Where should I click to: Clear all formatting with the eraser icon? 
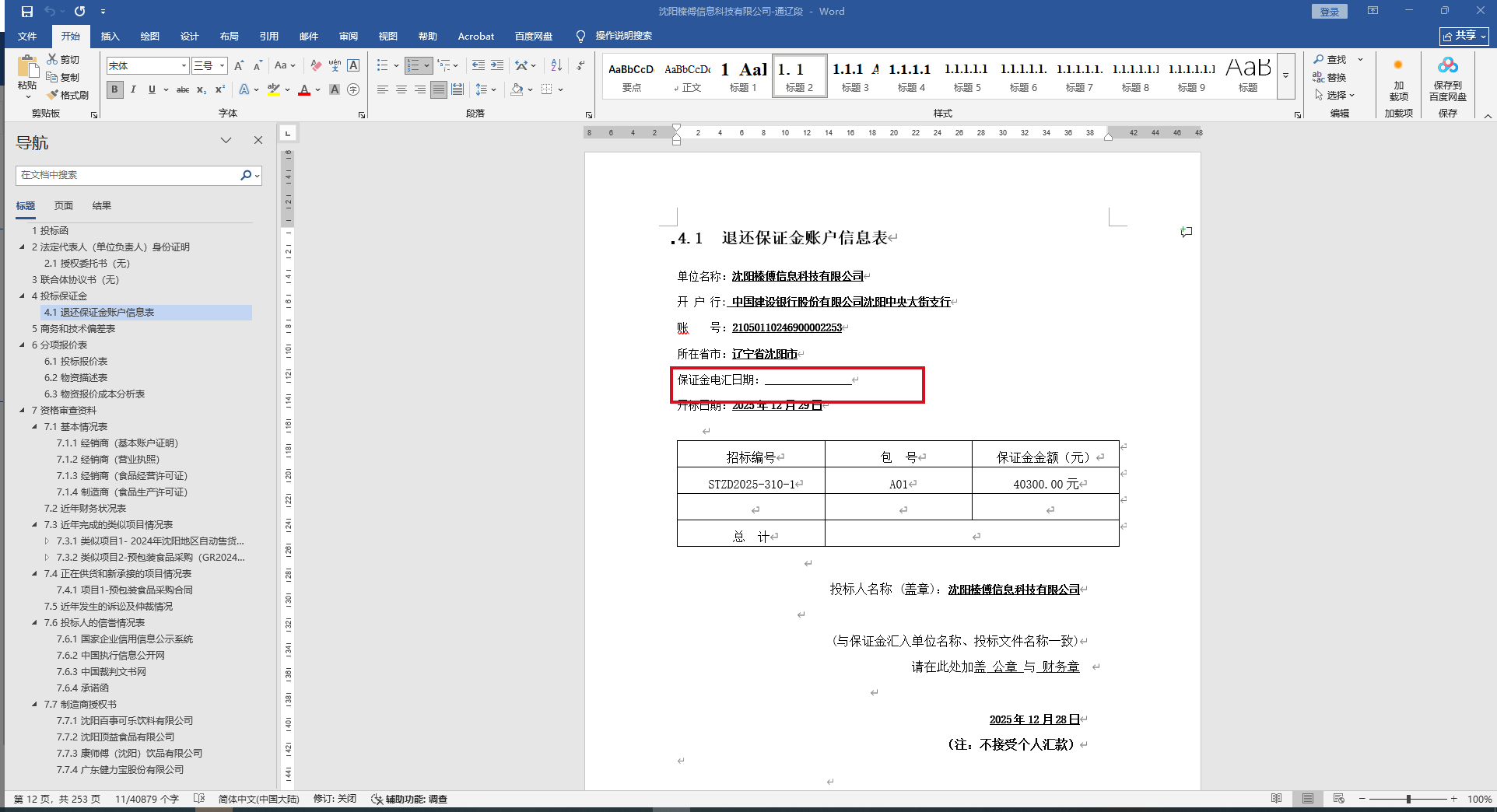[x=316, y=65]
